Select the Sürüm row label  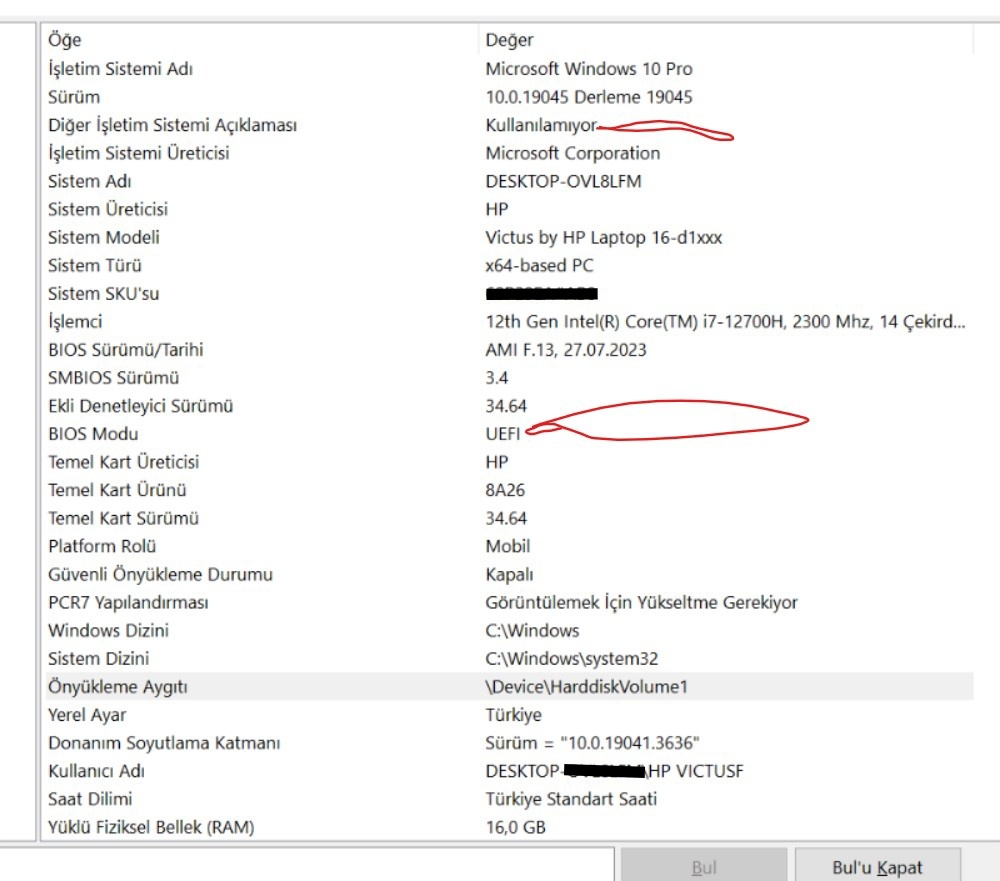point(74,97)
